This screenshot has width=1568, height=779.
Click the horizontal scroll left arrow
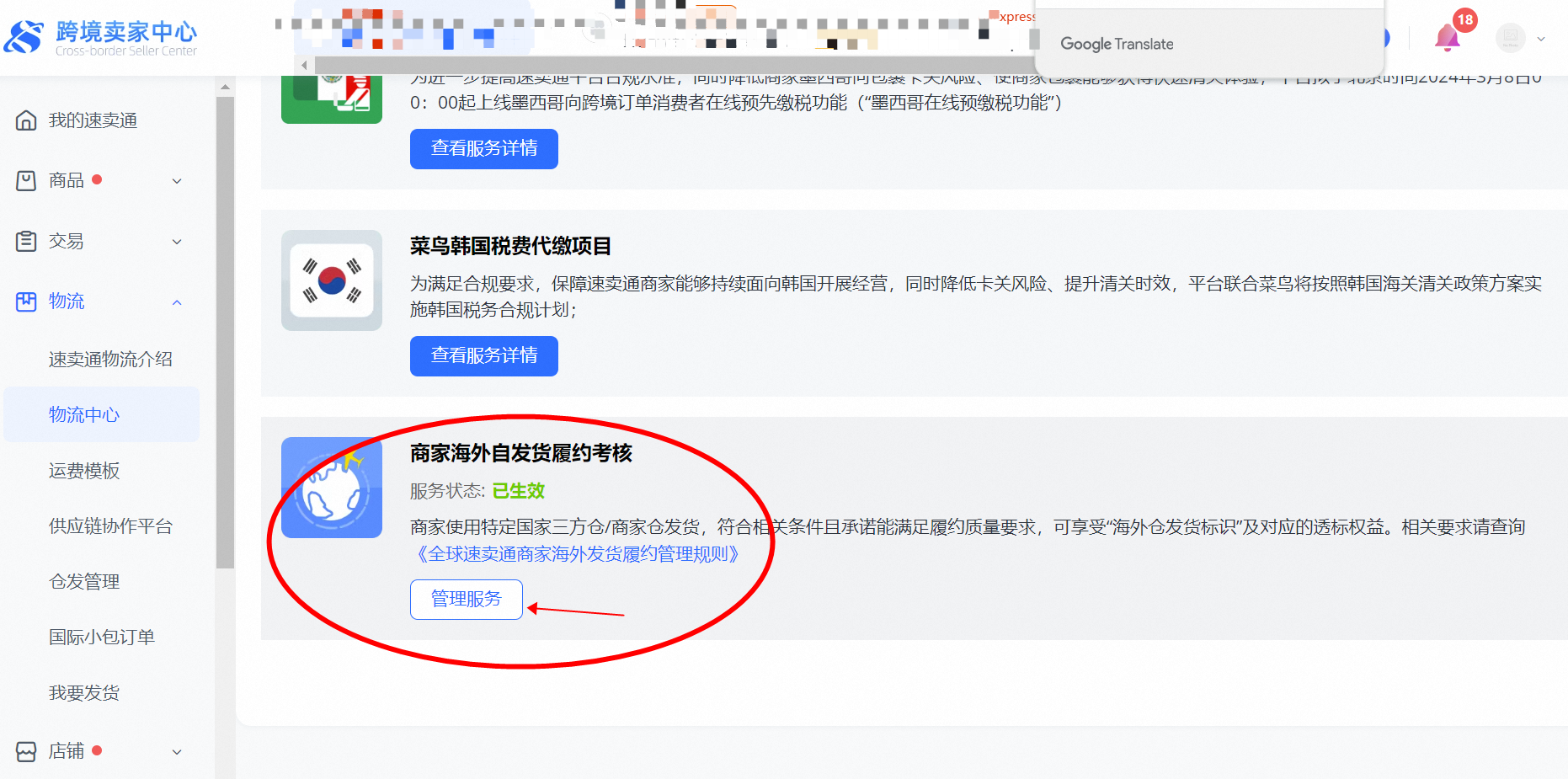(x=304, y=65)
